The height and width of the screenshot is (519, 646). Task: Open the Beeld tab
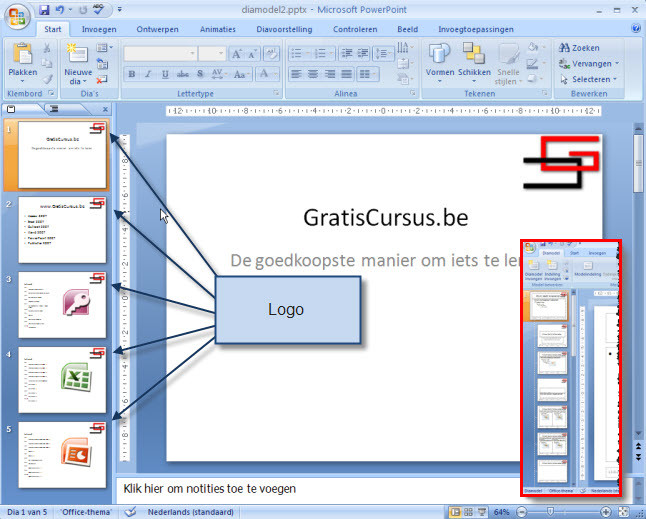(x=407, y=29)
